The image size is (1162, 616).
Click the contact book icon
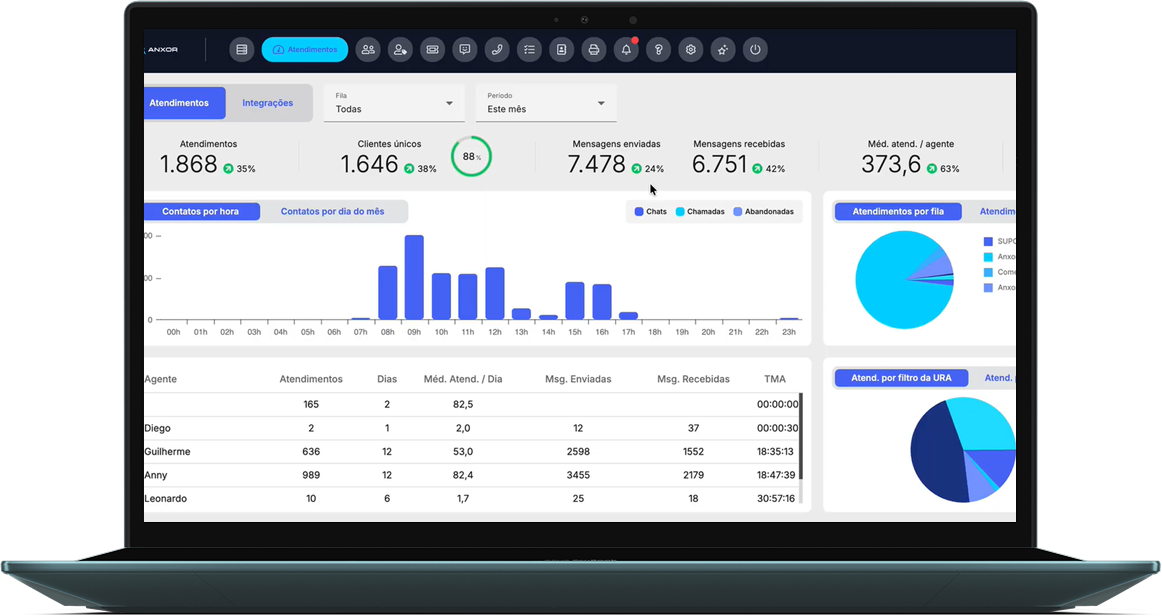coord(562,50)
